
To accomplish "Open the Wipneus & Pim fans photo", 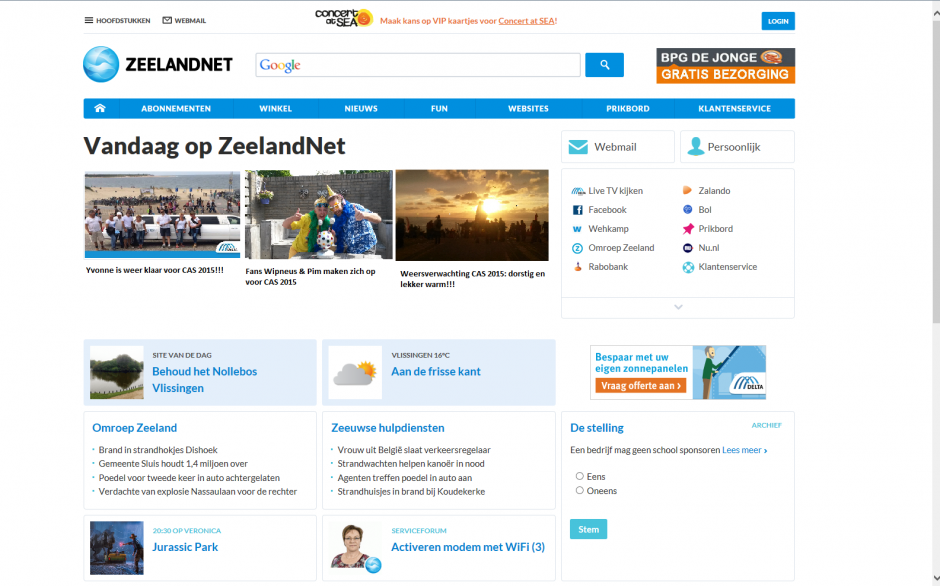I will [319, 215].
